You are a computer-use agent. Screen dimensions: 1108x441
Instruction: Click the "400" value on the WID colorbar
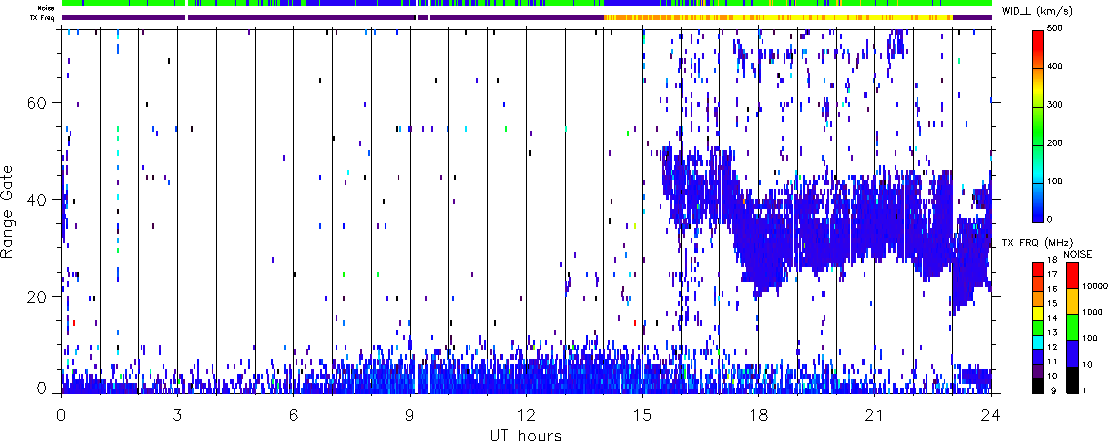tap(1055, 68)
